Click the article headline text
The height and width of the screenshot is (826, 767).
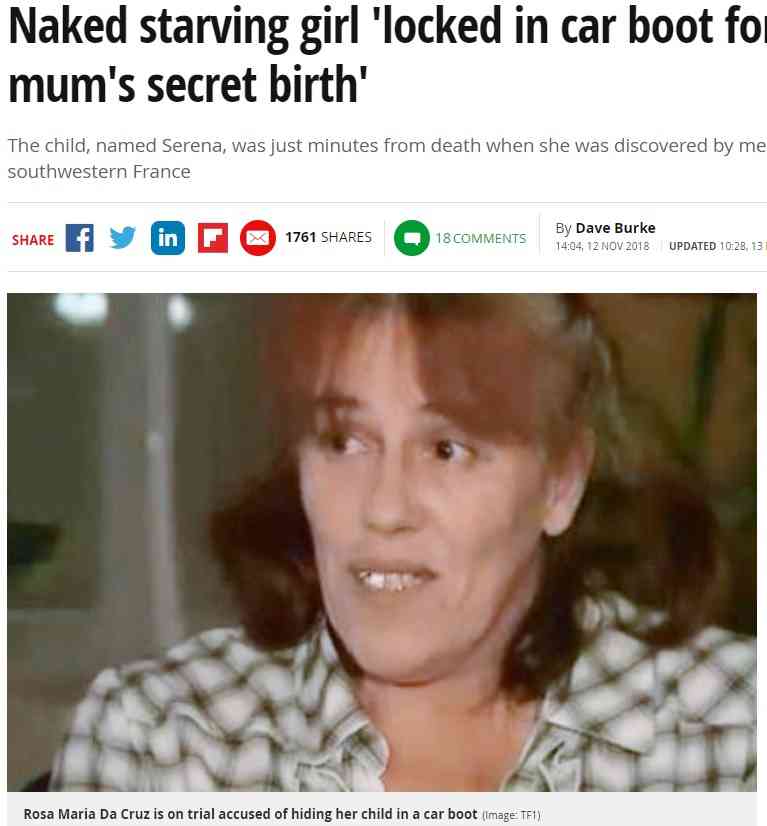tap(387, 55)
